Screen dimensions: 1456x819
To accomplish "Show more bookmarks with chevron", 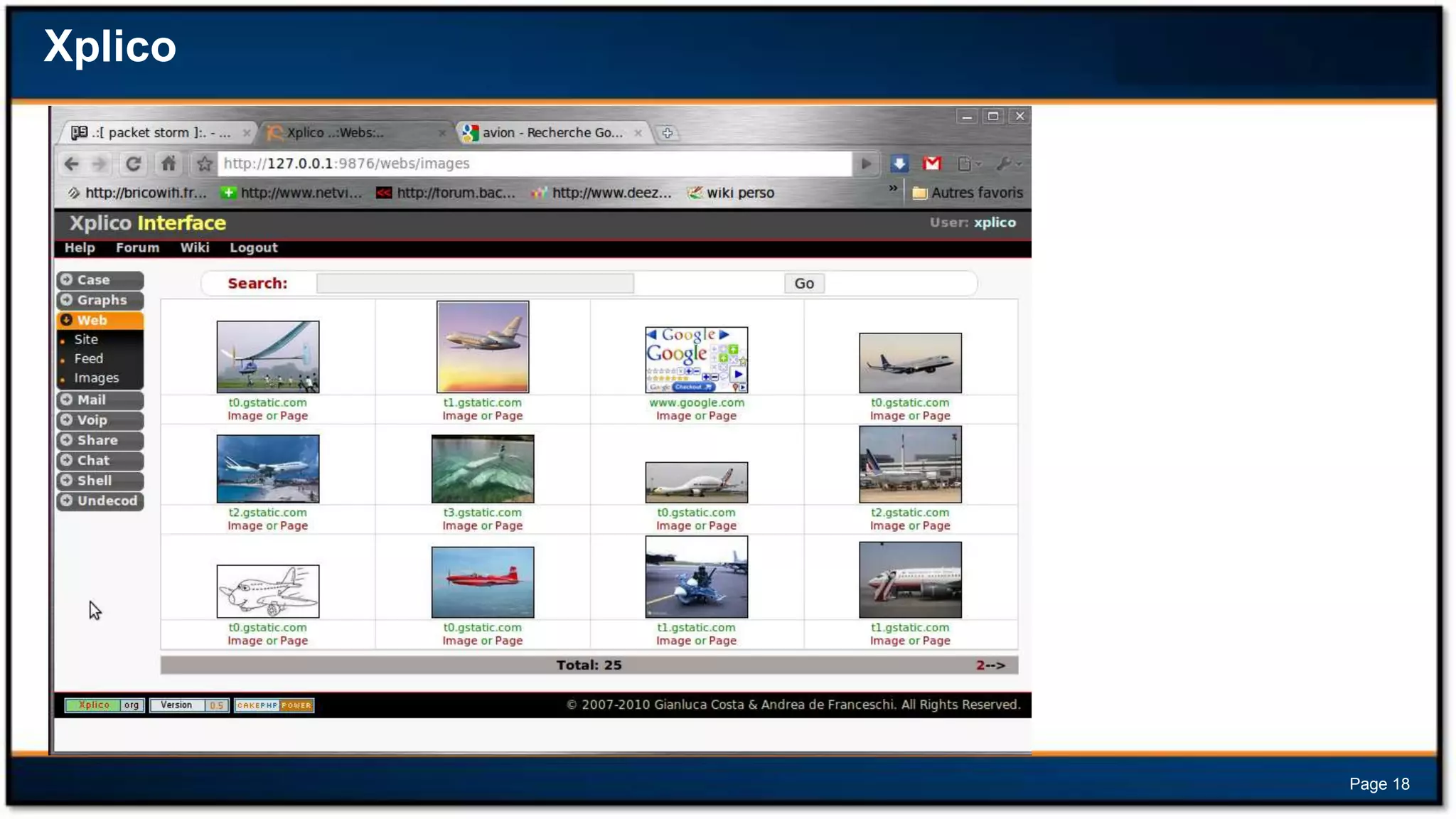I will (x=893, y=188).
